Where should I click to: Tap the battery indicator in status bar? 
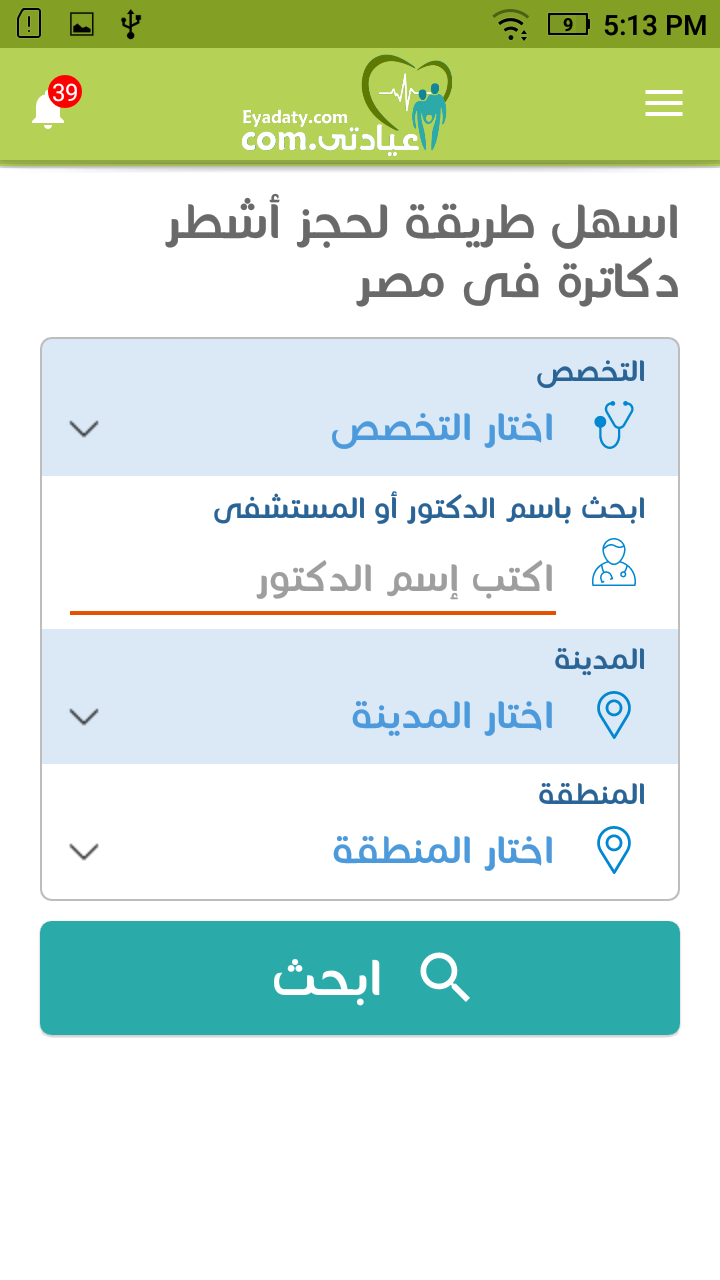pyautogui.click(x=568, y=25)
